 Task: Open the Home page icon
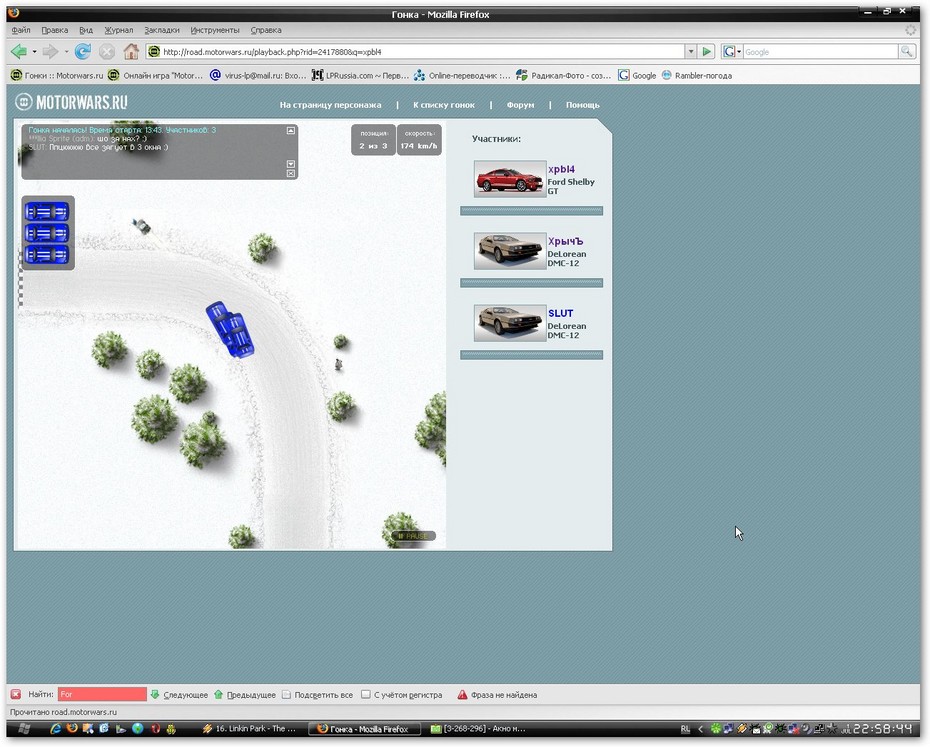pos(131,52)
